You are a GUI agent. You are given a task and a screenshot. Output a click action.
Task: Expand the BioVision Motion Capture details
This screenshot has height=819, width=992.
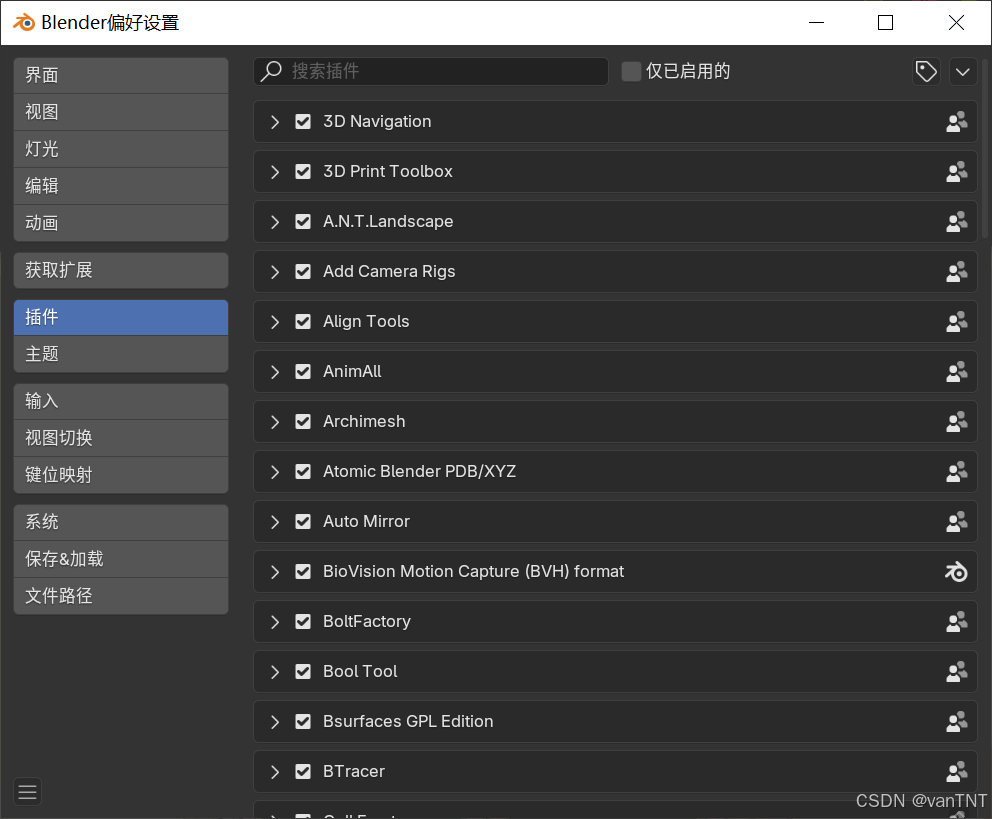point(275,572)
